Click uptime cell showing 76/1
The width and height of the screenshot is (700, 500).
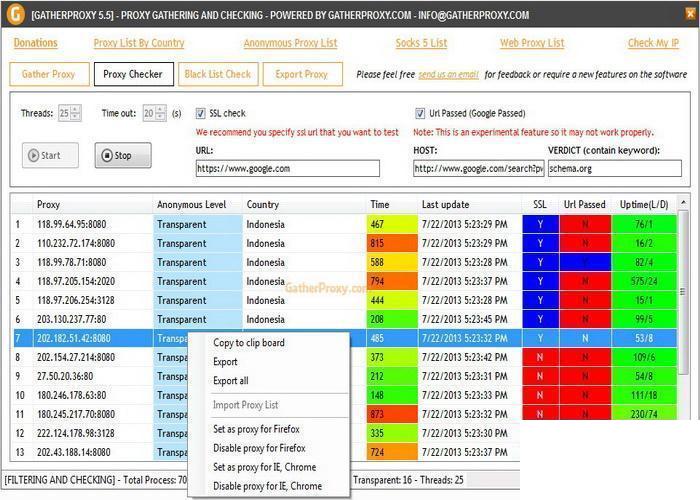pyautogui.click(x=644, y=224)
